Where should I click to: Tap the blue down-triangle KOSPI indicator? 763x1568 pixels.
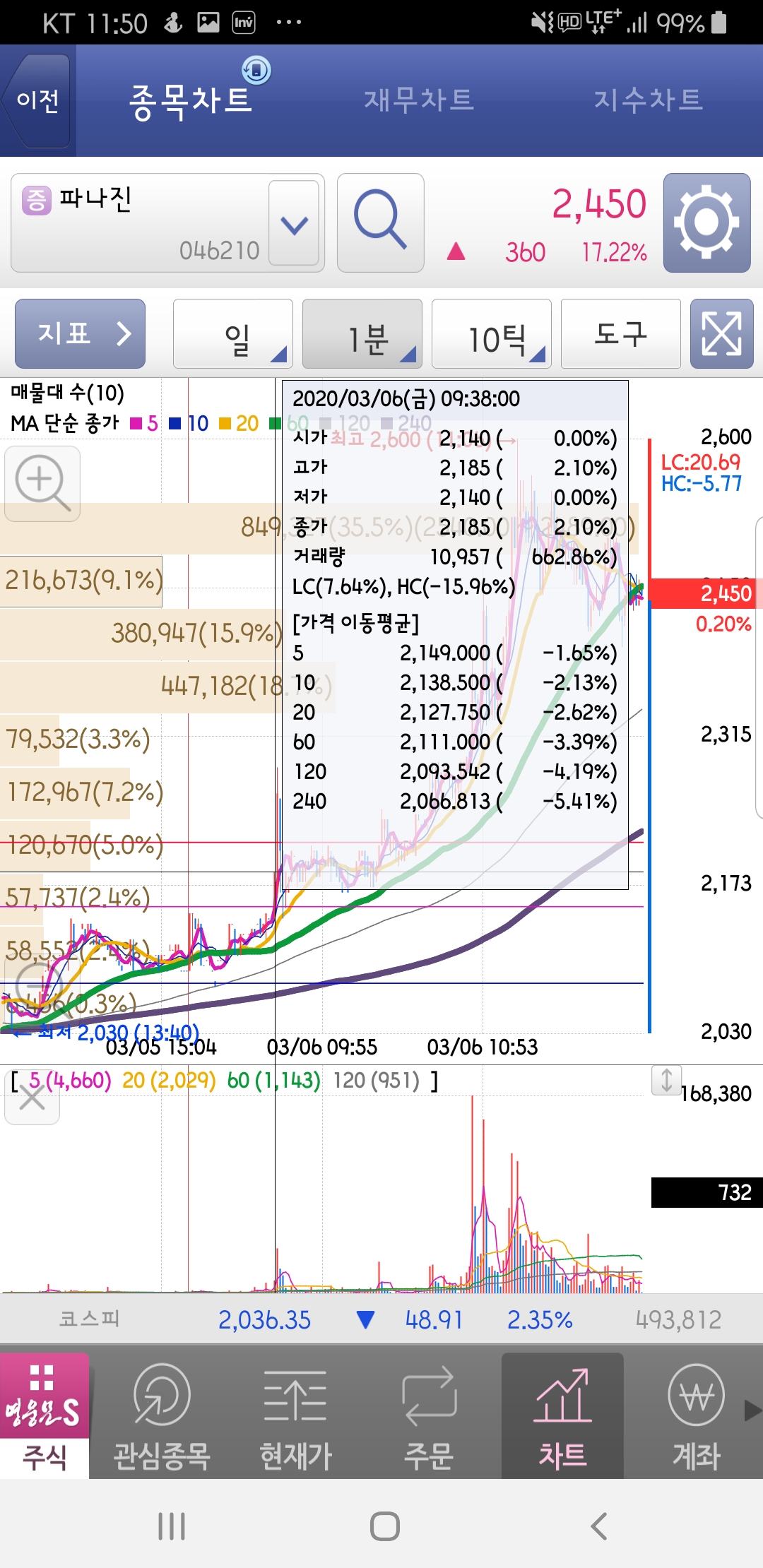(365, 1319)
